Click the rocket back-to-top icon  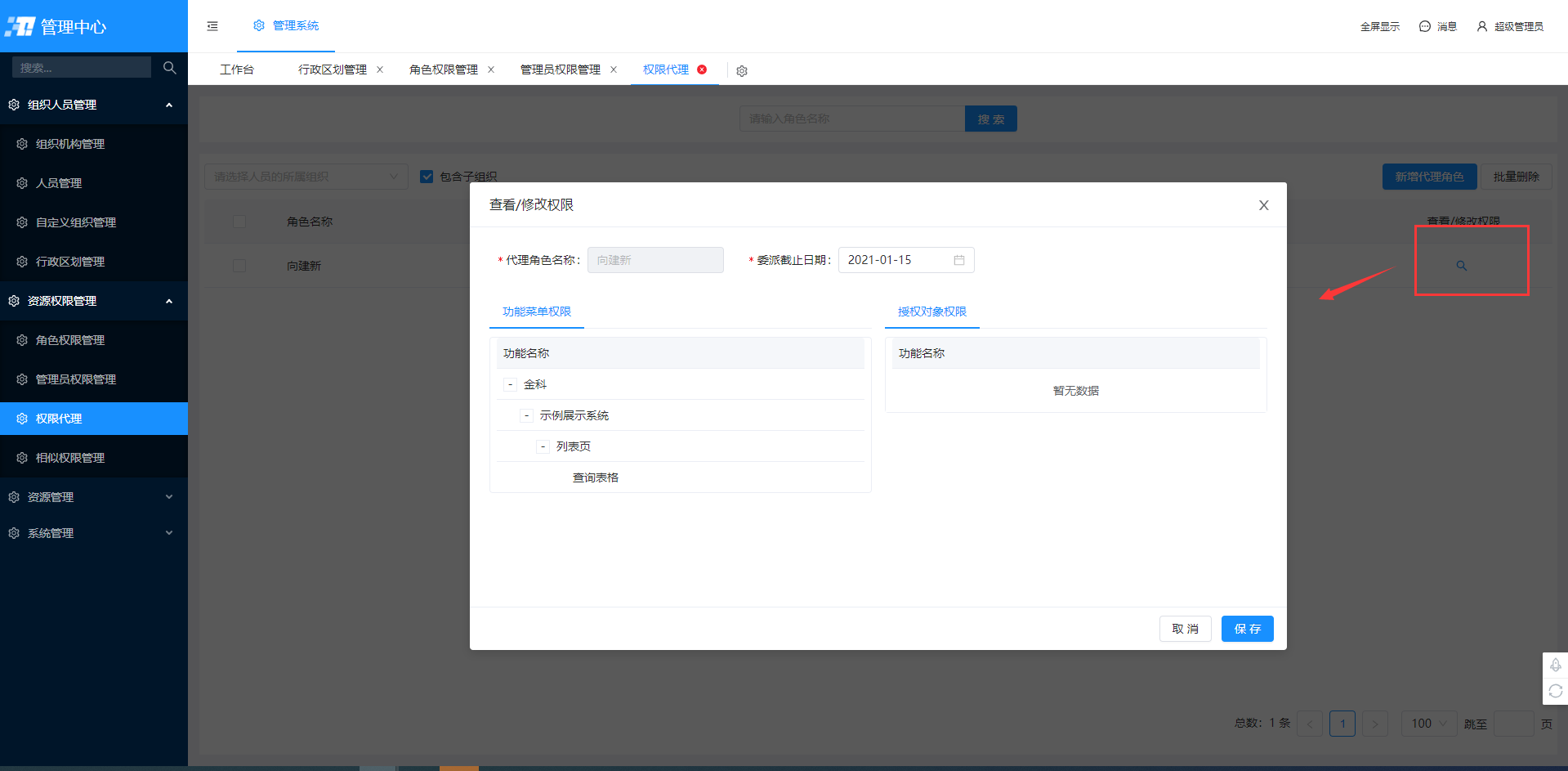pos(1556,665)
